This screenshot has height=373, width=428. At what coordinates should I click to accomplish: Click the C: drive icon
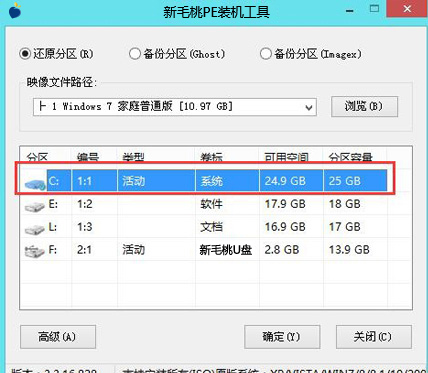[35, 184]
